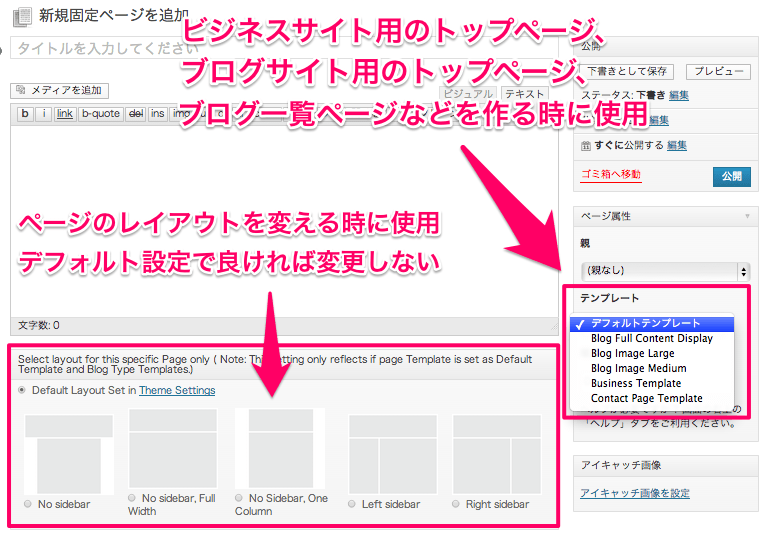Choose the One Column layout thumbnail
This screenshot has height=536, width=765.
coord(280,449)
